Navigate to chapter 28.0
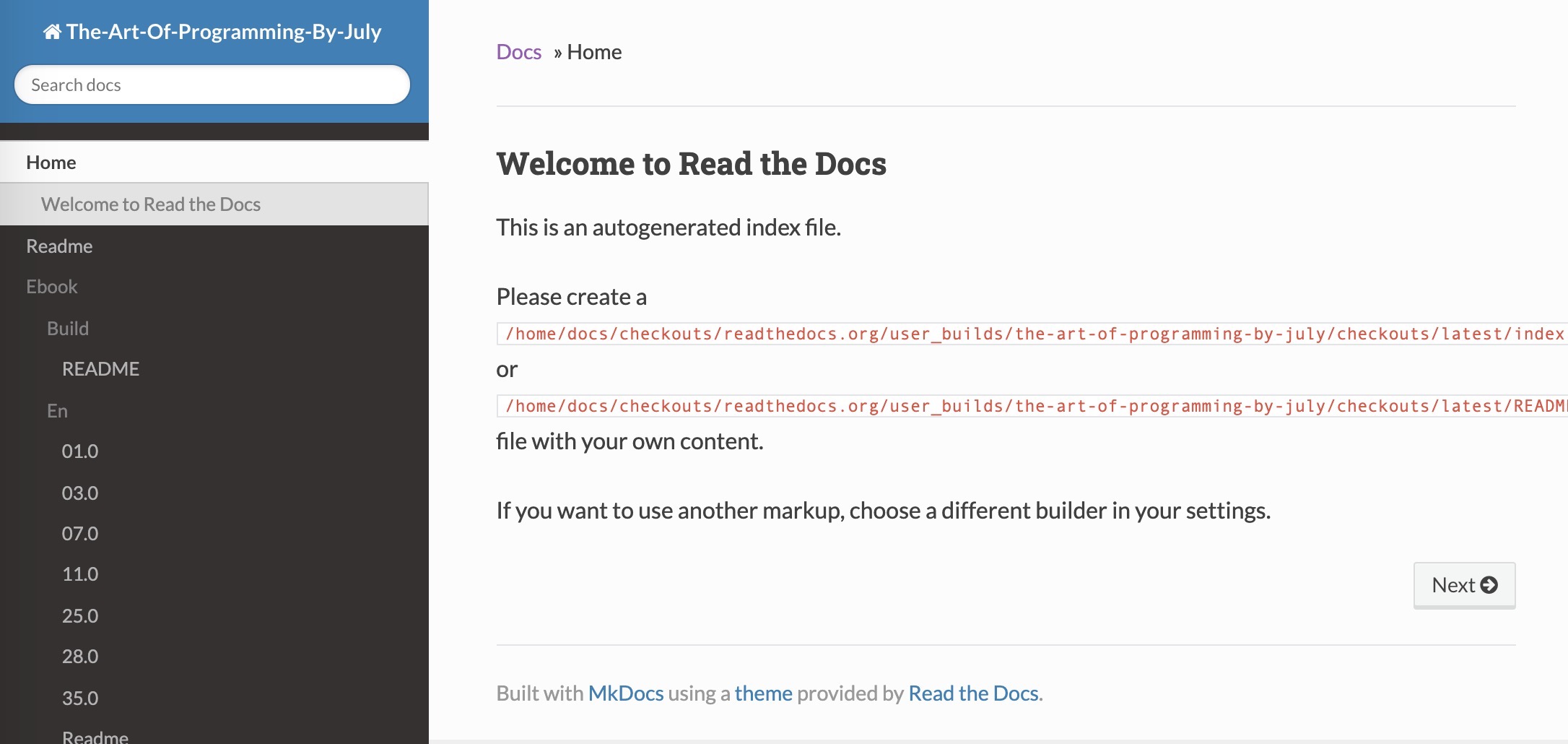The width and height of the screenshot is (1568, 744). 80,657
